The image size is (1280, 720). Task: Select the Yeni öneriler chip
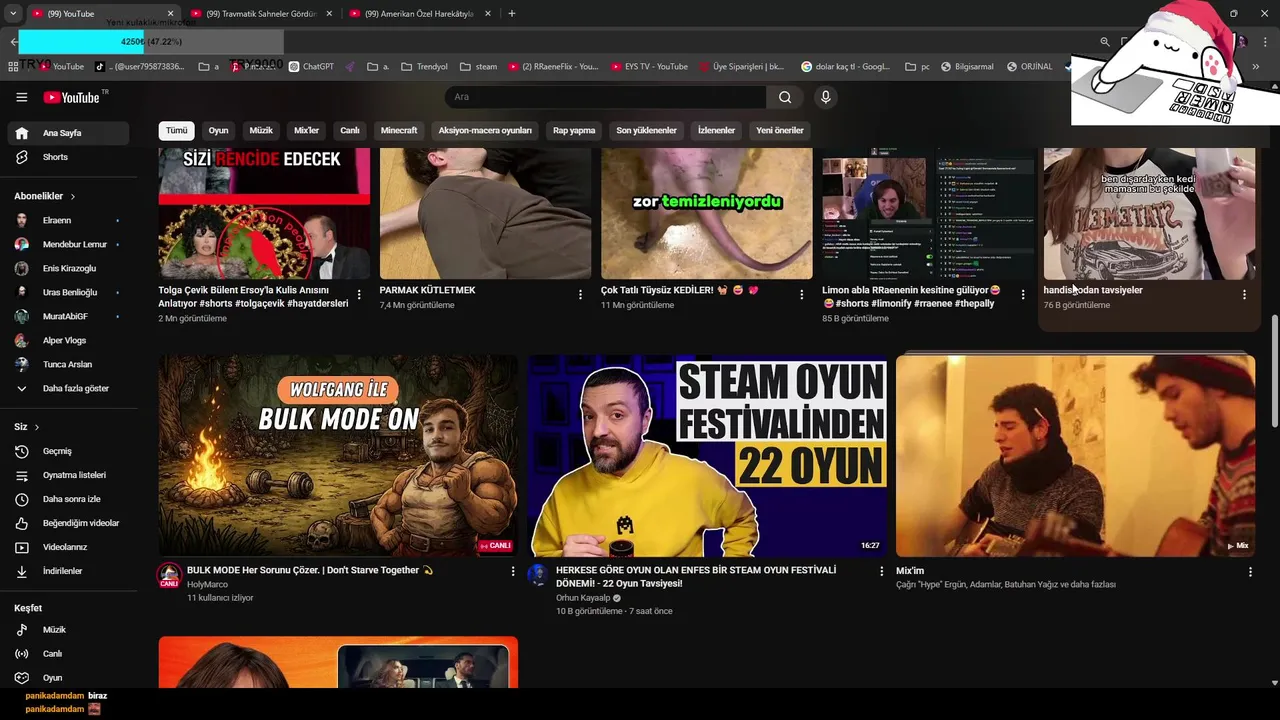pyautogui.click(x=780, y=131)
